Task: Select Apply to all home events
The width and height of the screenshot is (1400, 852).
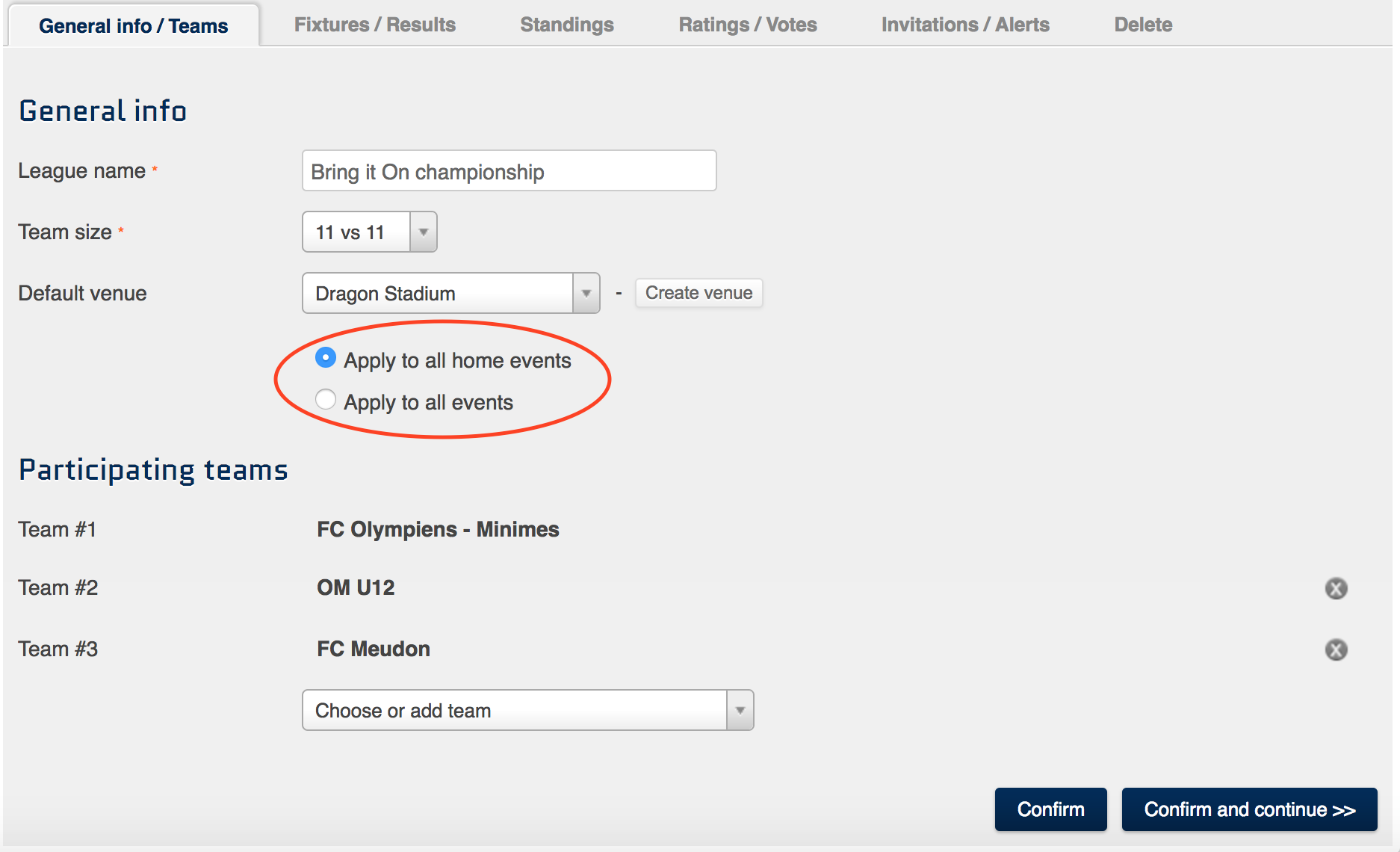Action: click(326, 358)
